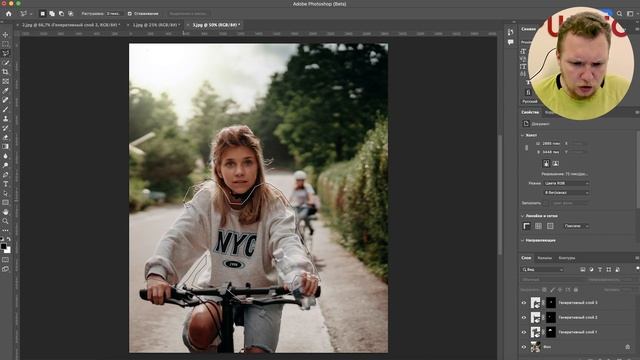Choose New Selection mode
This screenshot has width=640, height=360.
[42, 13]
